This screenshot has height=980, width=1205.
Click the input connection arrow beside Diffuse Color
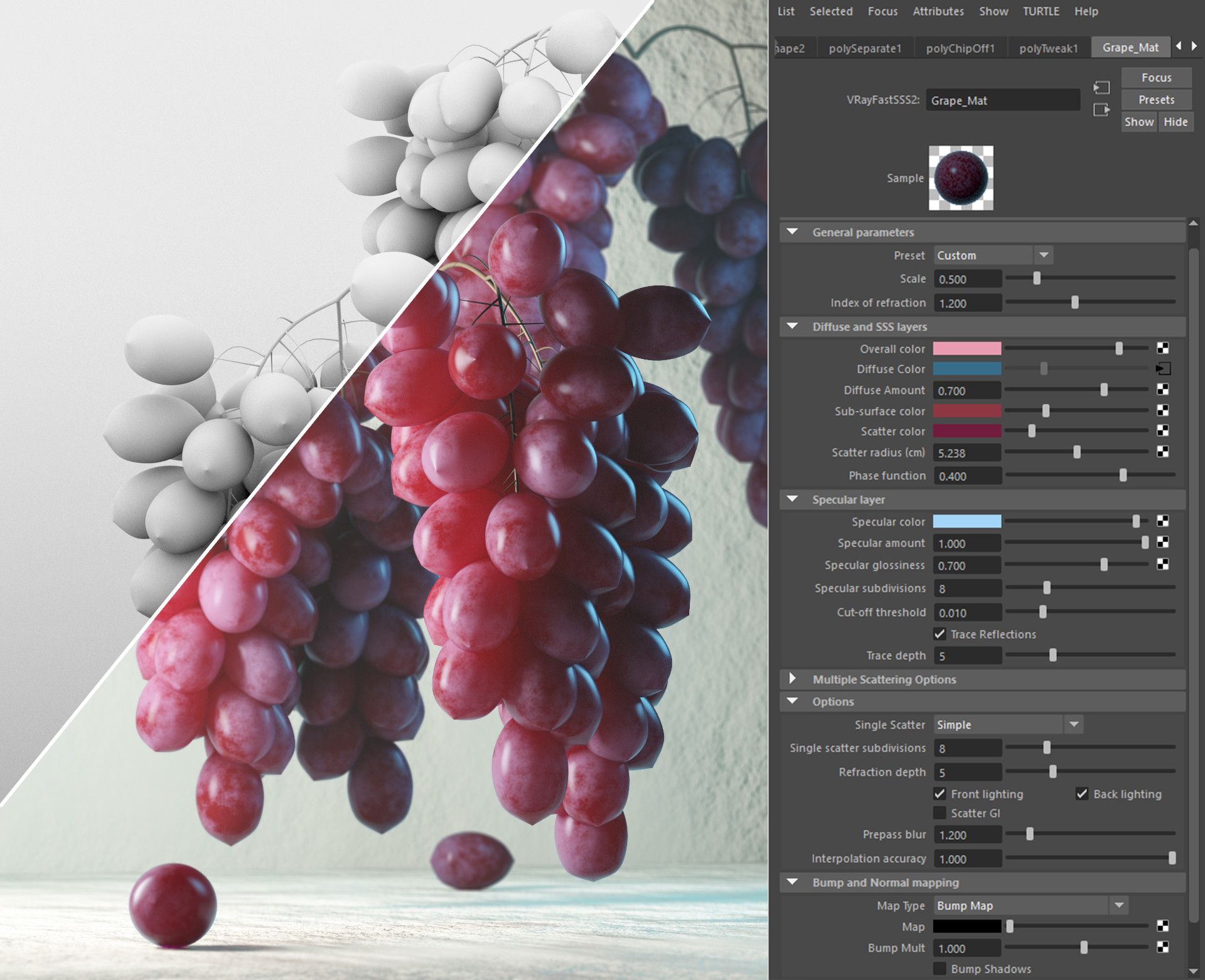click(1162, 369)
